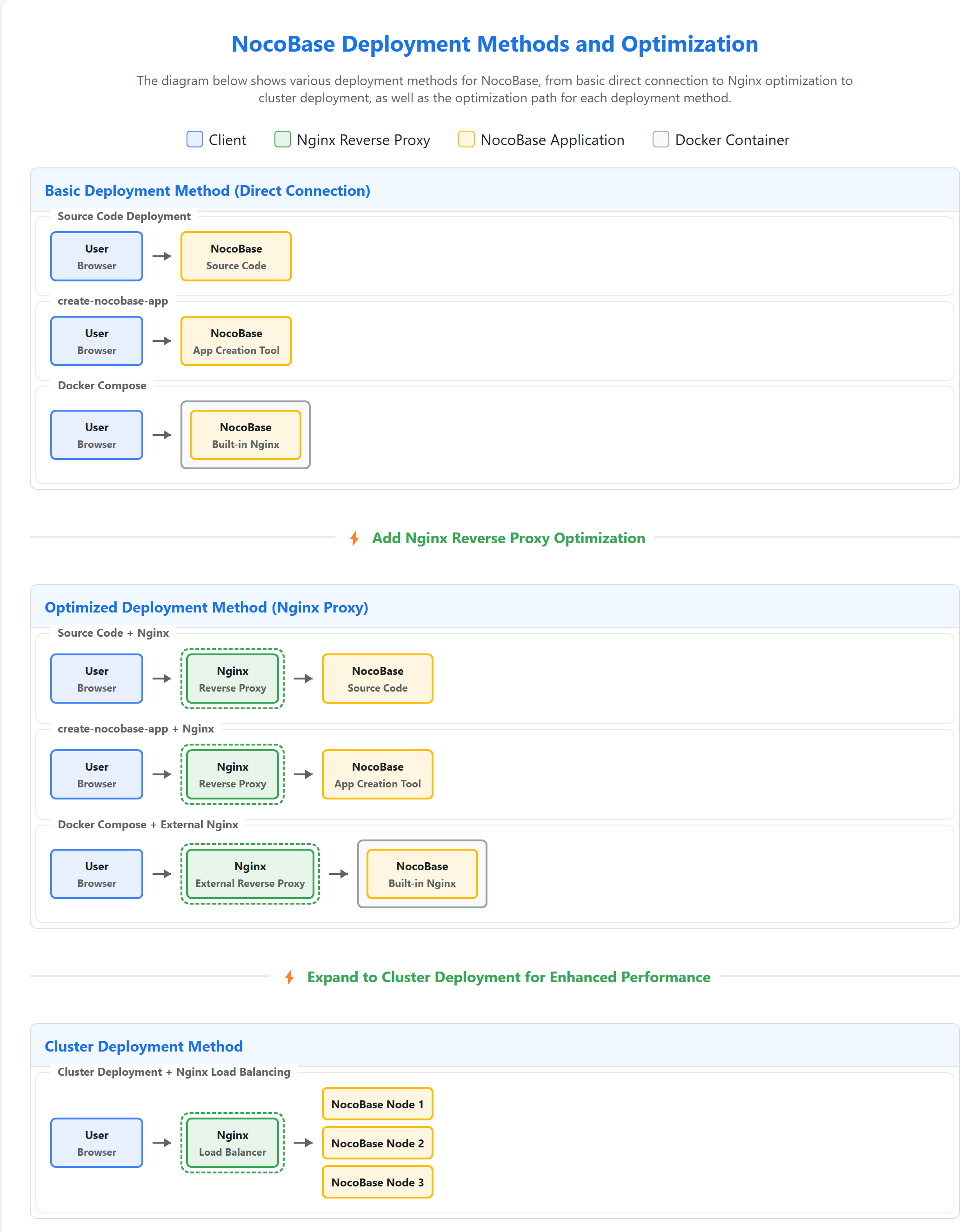Click NocoBase App Creation Tool box in Optimized section
974x1232 pixels.
pyautogui.click(x=378, y=774)
